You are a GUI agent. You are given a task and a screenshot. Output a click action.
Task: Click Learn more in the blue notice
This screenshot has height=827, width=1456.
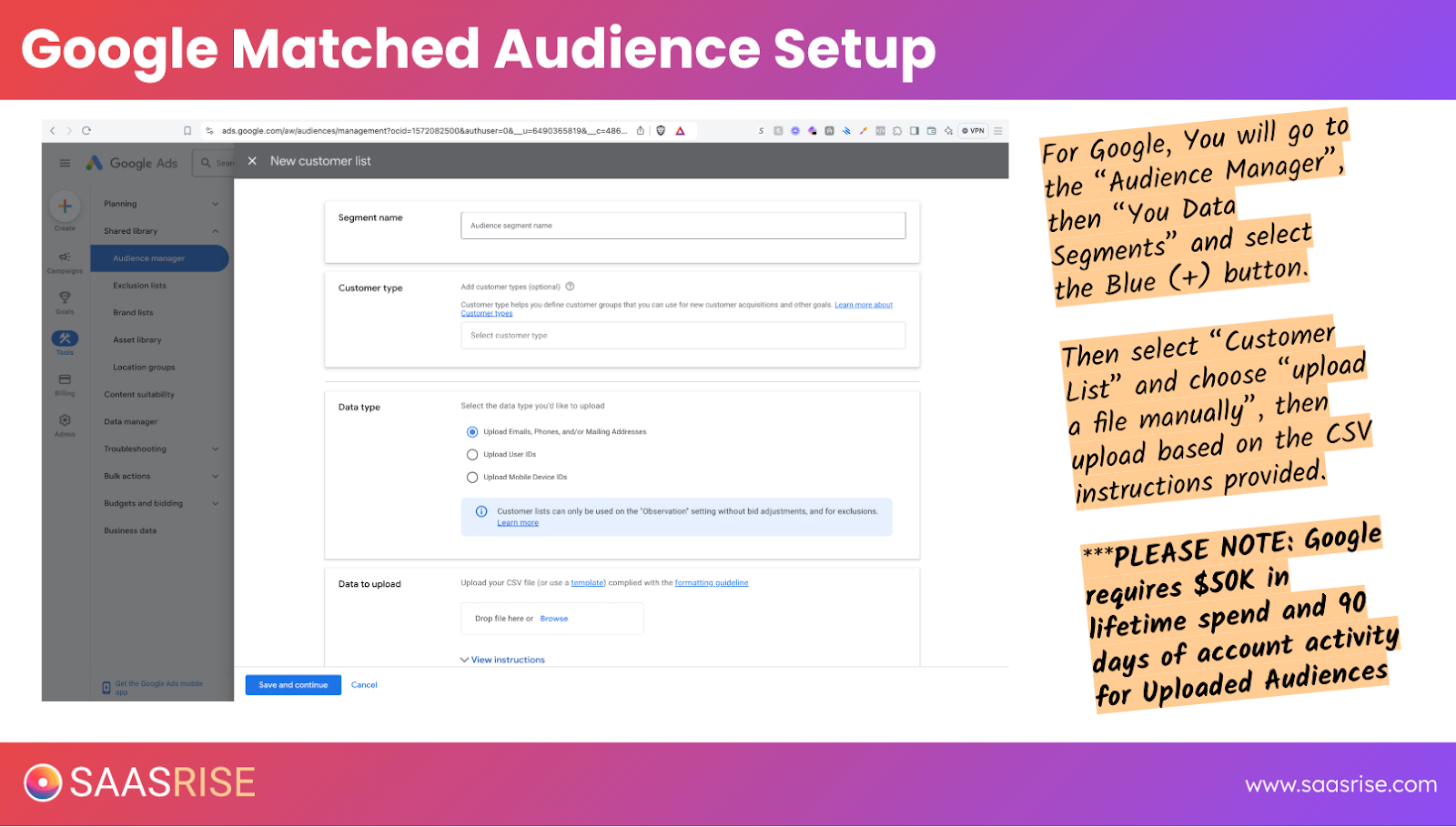pos(518,523)
